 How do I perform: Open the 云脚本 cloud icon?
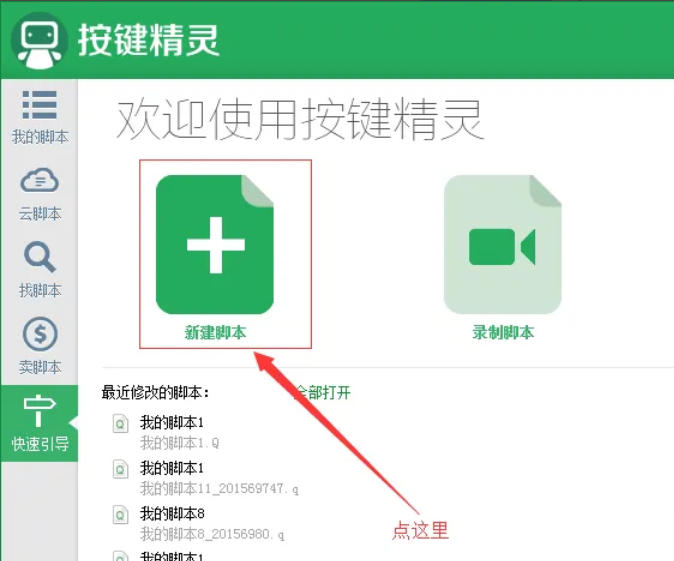(39, 181)
